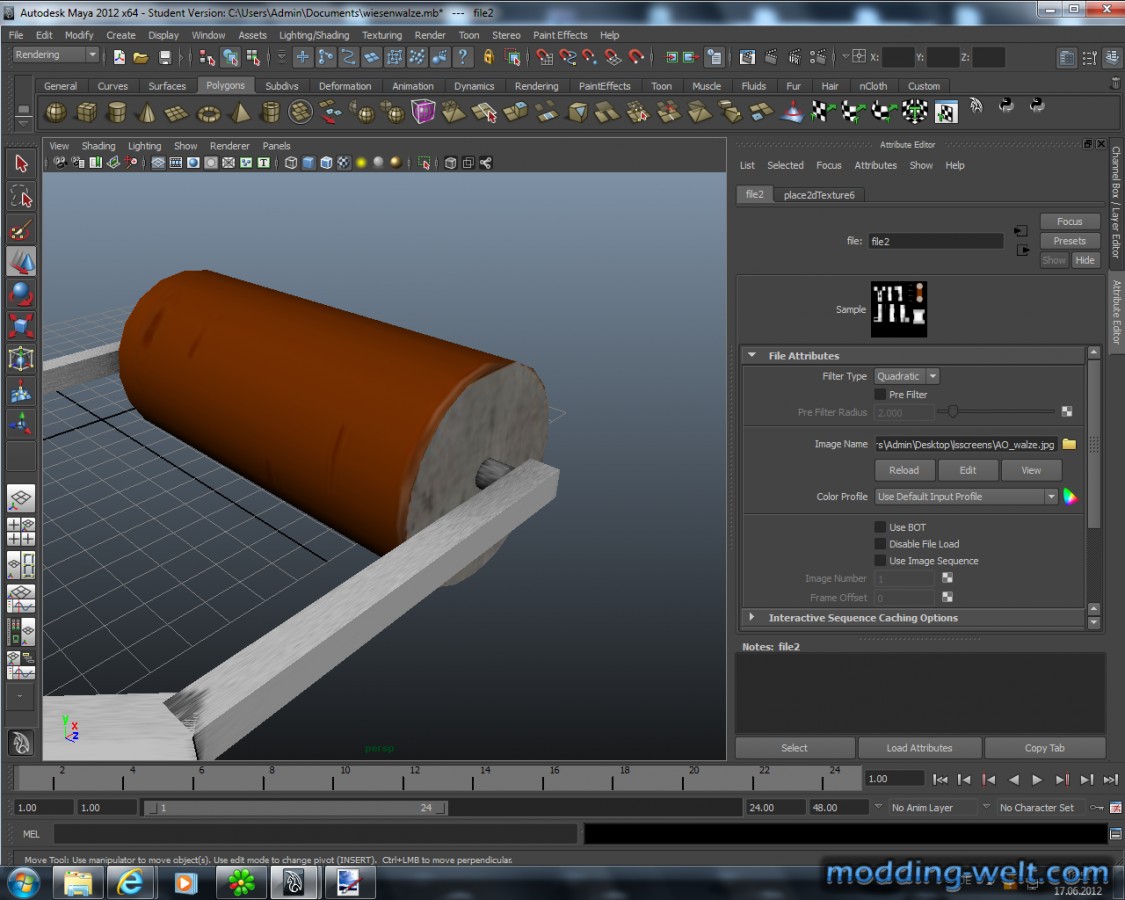The image size is (1125, 900).
Task: Click the padlock toolbar icon
Action: [489, 57]
